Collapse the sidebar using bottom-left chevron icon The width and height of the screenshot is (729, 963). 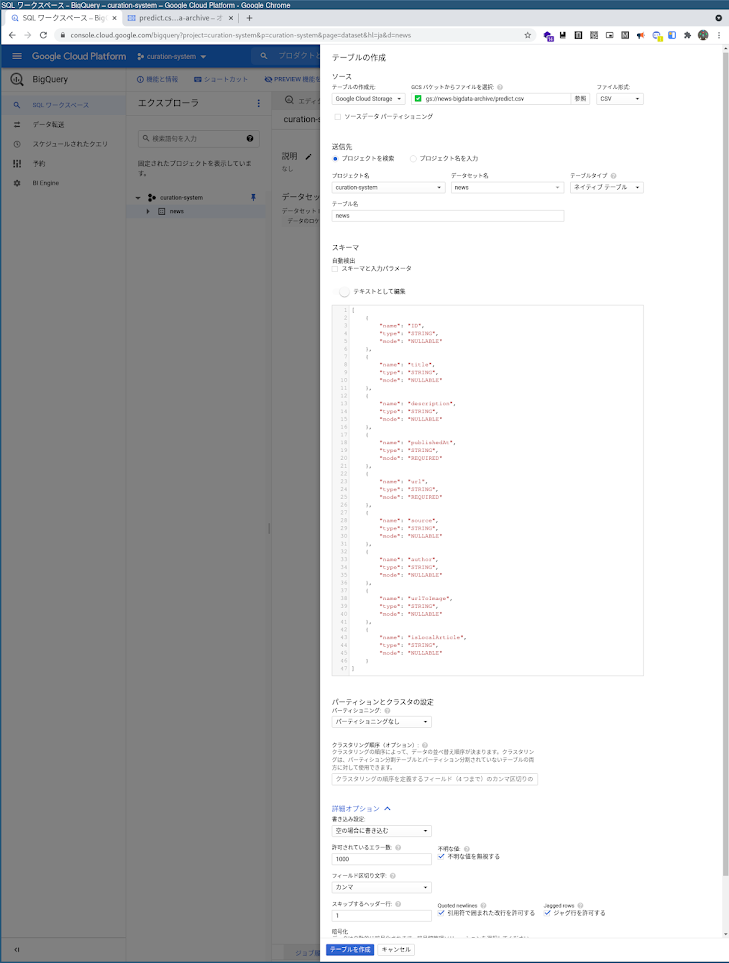click(17, 949)
